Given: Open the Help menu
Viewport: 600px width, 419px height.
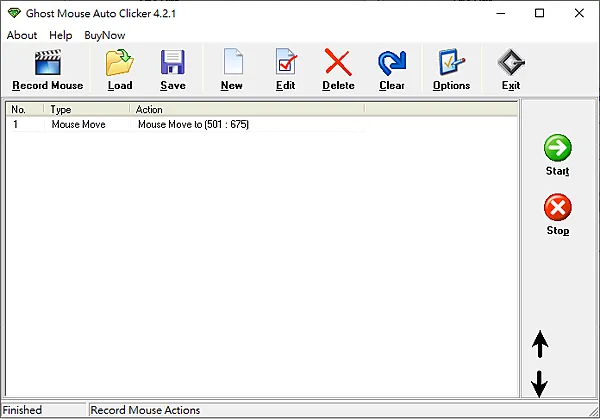Looking at the screenshot, I should click(60, 35).
